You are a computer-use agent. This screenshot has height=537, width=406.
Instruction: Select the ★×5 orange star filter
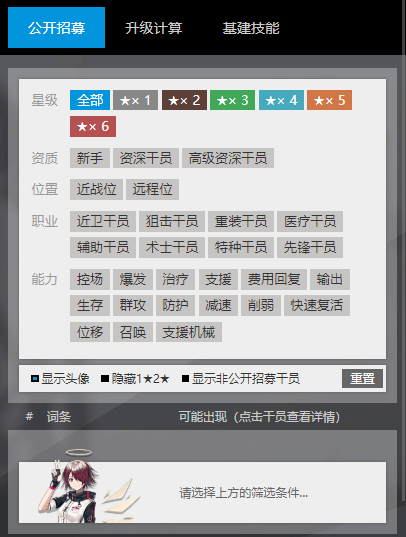[329, 100]
